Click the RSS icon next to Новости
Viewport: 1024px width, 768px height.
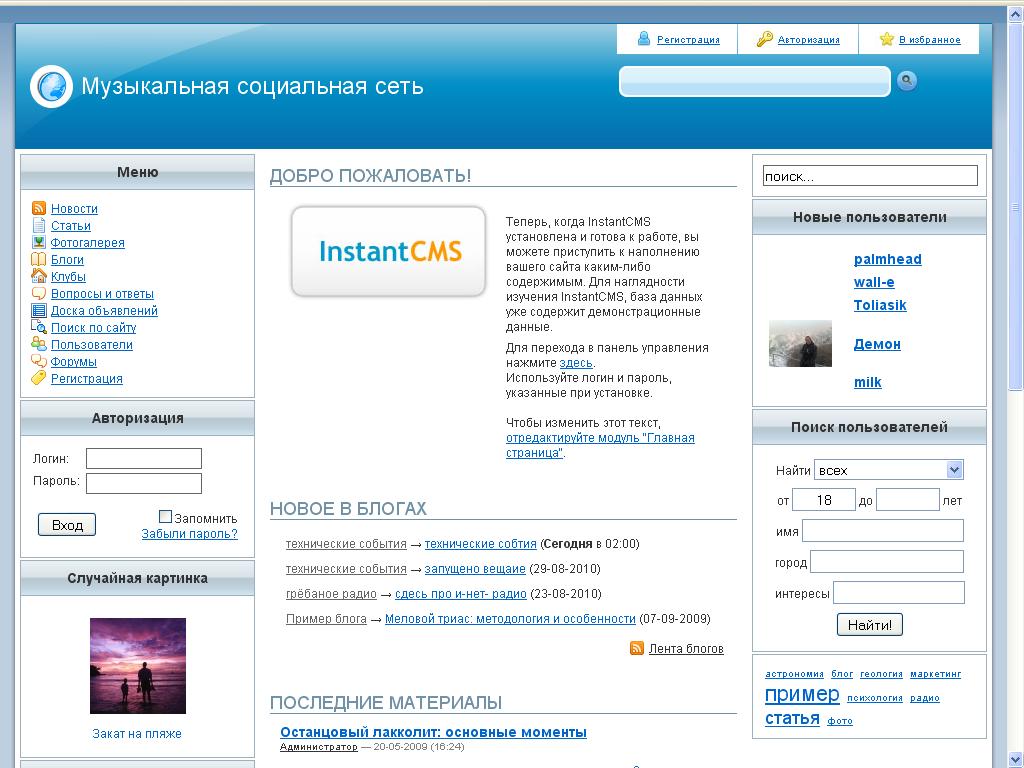[39, 208]
